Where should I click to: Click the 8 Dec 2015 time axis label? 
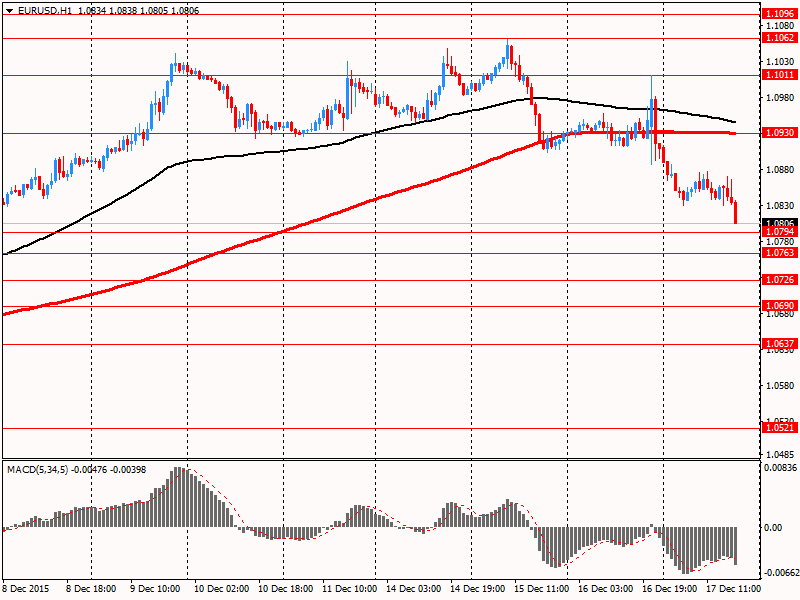[27, 589]
